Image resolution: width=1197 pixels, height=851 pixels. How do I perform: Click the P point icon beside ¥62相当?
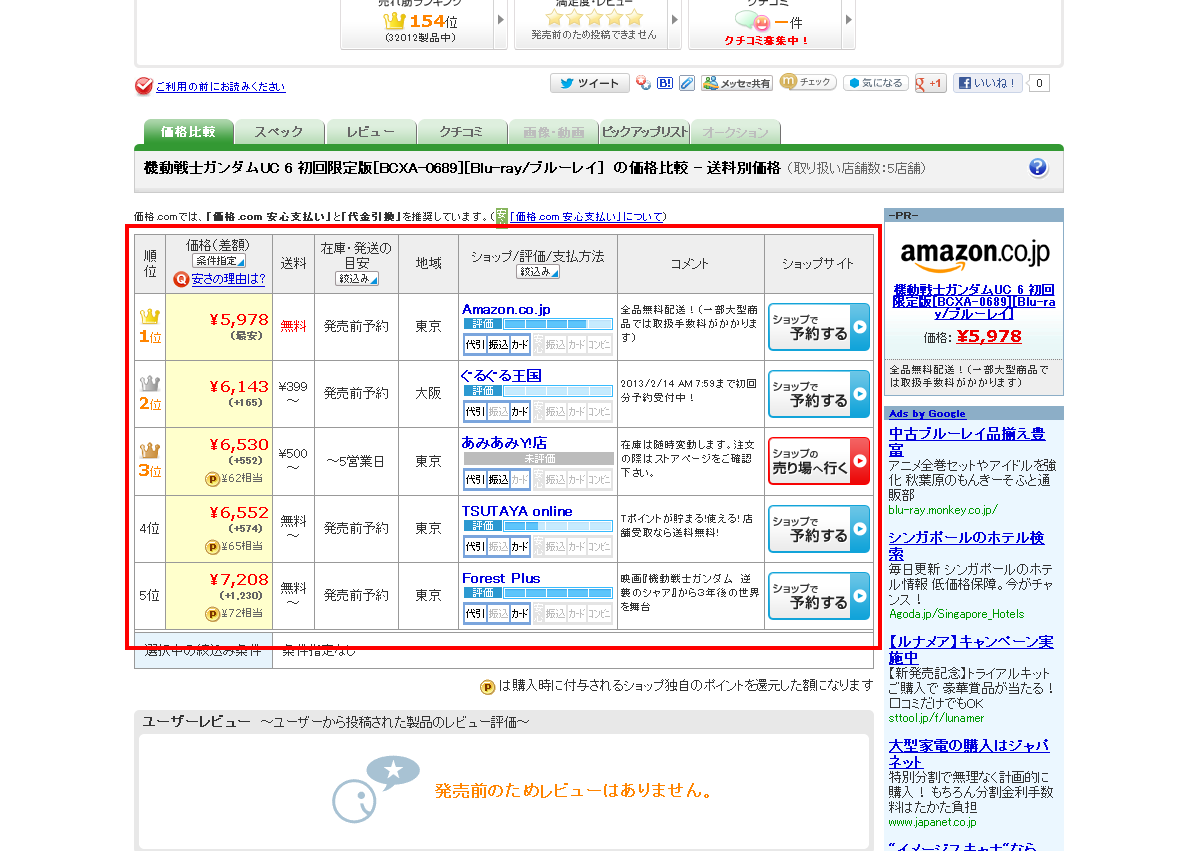pyautogui.click(x=213, y=479)
